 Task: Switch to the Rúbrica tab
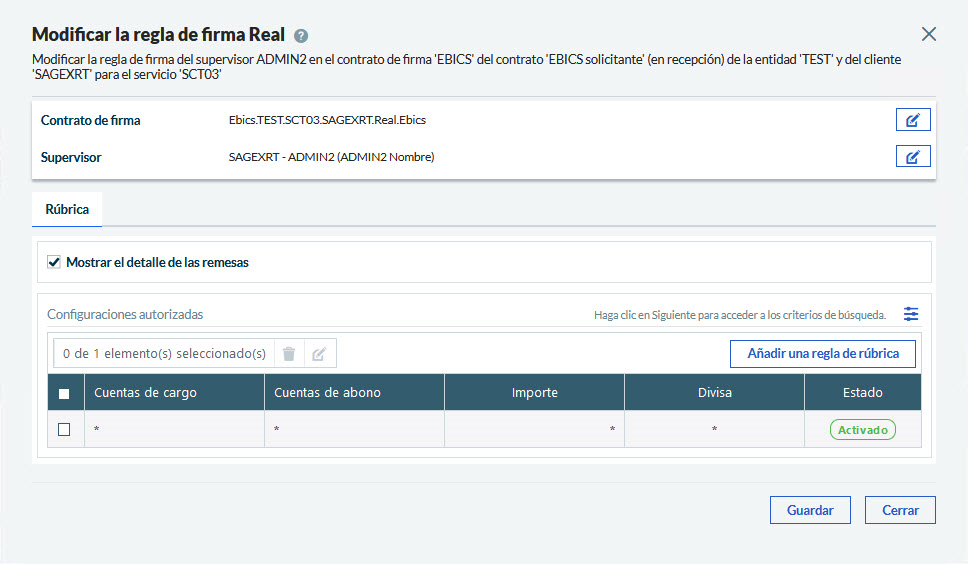tap(67, 209)
